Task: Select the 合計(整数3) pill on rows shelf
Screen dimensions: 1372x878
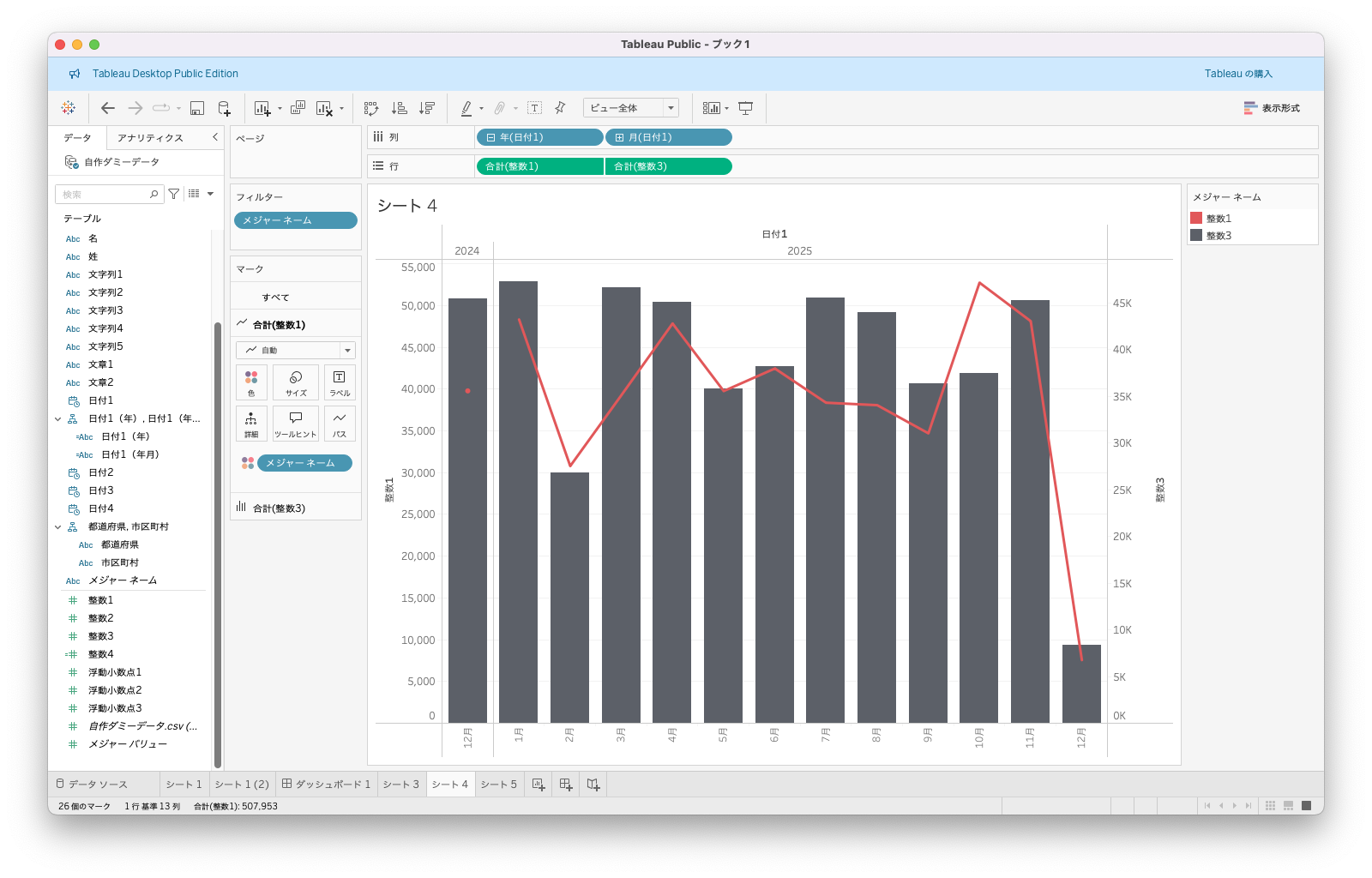Action: [x=668, y=166]
